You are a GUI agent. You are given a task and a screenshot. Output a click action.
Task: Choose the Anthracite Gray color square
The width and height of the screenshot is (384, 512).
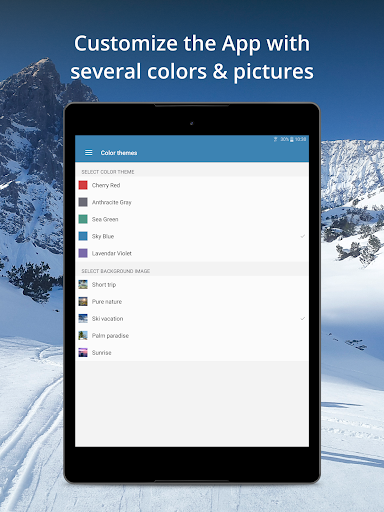click(83, 202)
